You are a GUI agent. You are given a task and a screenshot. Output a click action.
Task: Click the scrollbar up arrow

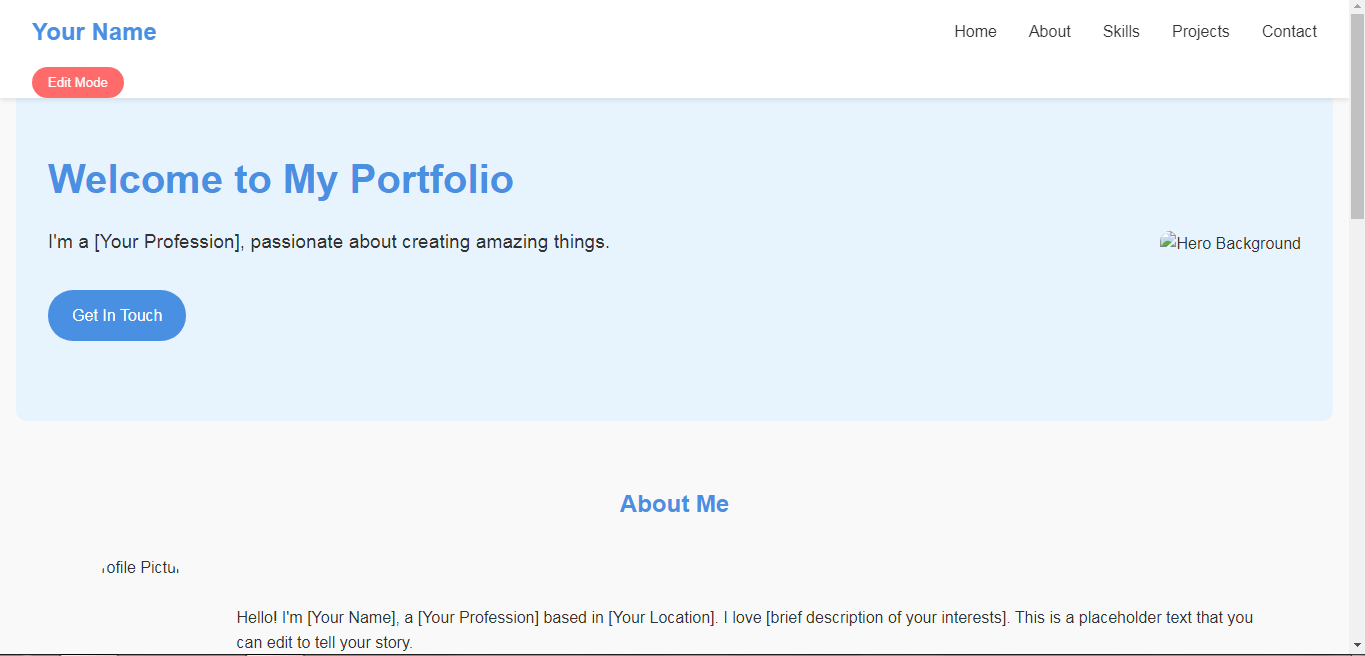pos(1357,8)
